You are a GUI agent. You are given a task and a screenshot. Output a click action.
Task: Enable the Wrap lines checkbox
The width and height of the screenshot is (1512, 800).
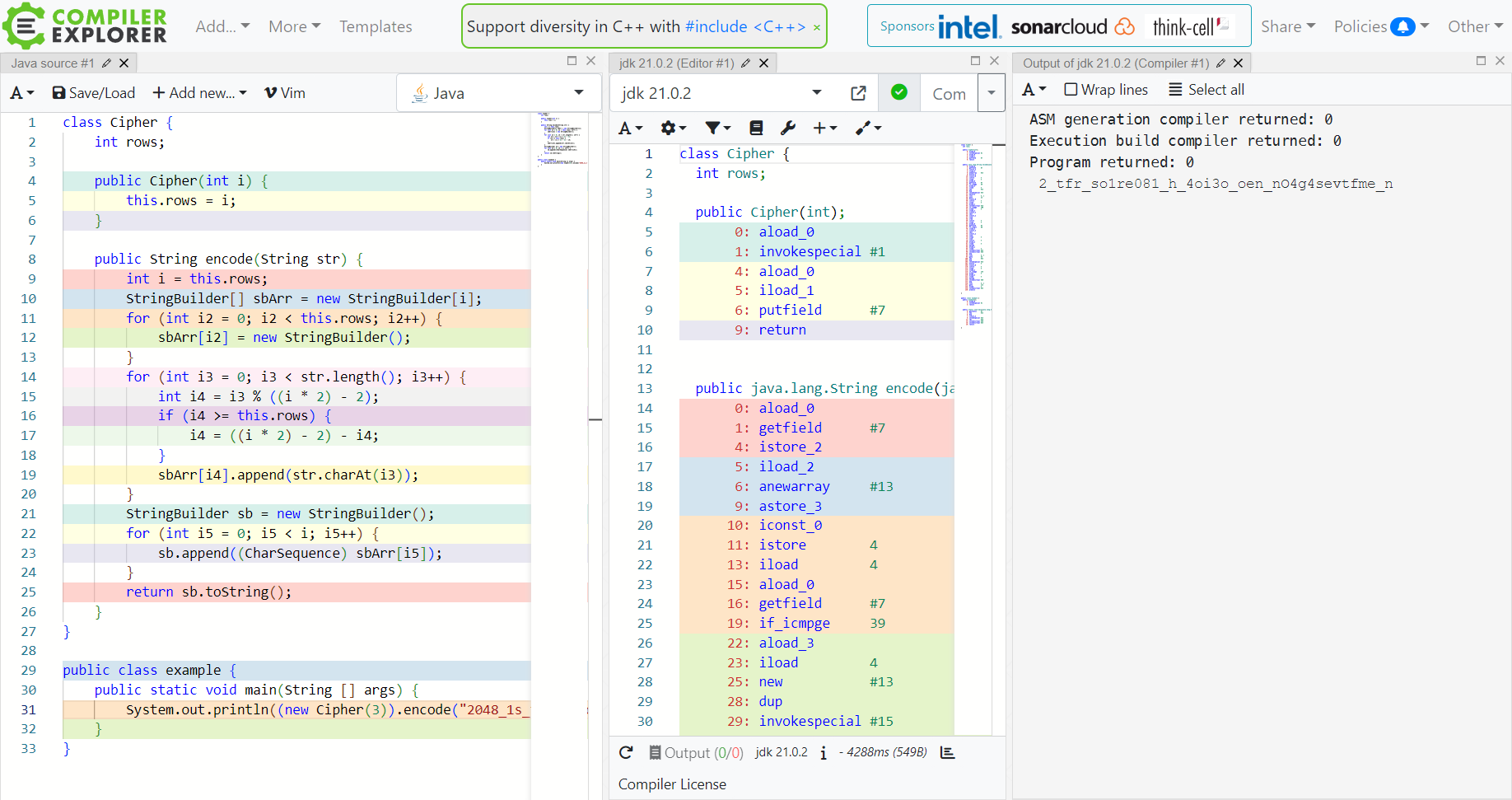(x=1071, y=90)
